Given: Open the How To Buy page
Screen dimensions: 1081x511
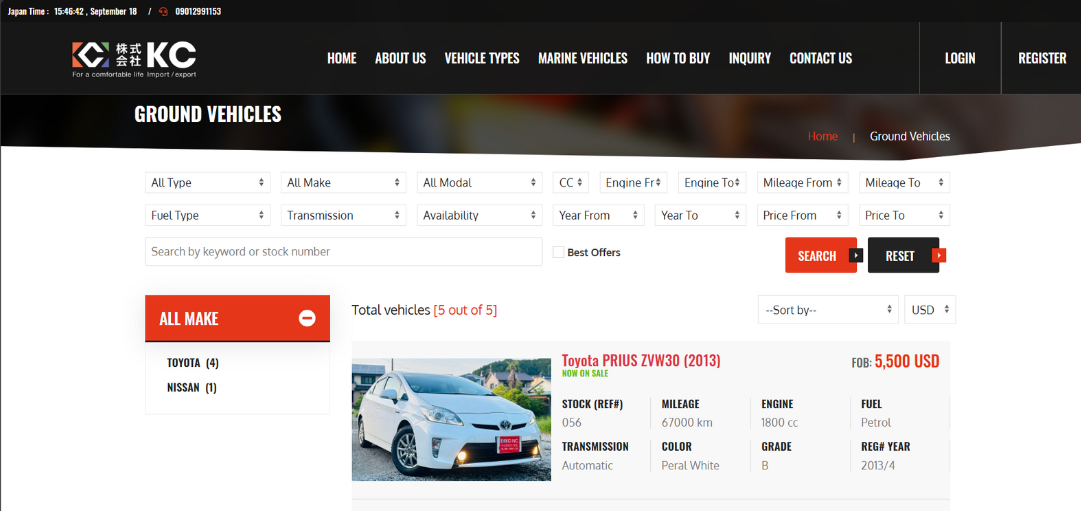Looking at the screenshot, I should pyautogui.click(x=678, y=58).
